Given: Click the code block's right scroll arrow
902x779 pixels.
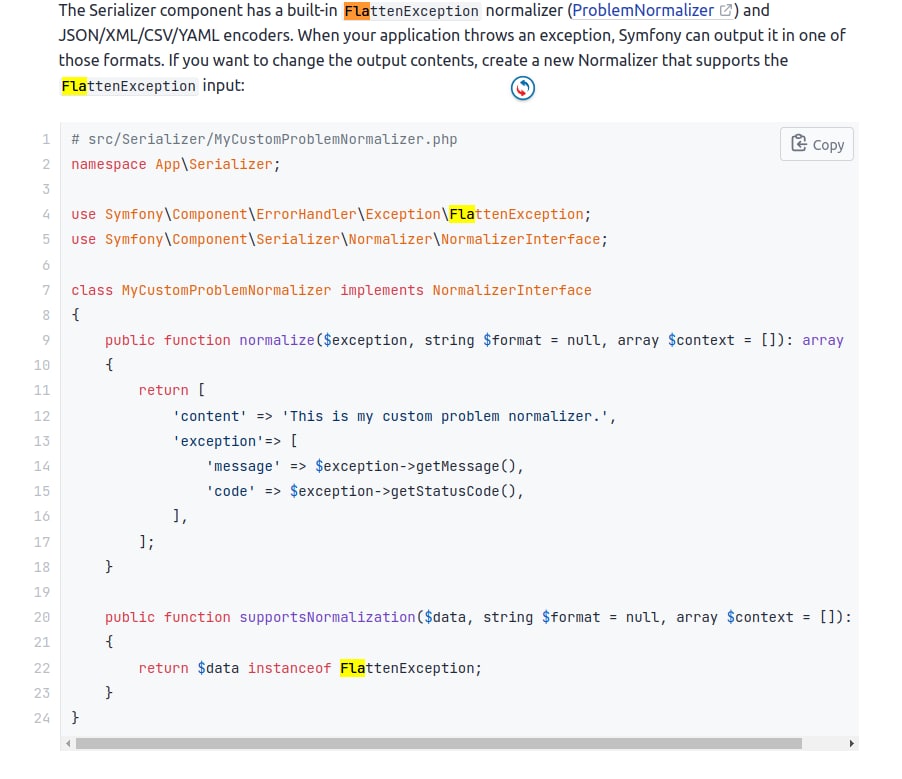Looking at the screenshot, I should (851, 743).
